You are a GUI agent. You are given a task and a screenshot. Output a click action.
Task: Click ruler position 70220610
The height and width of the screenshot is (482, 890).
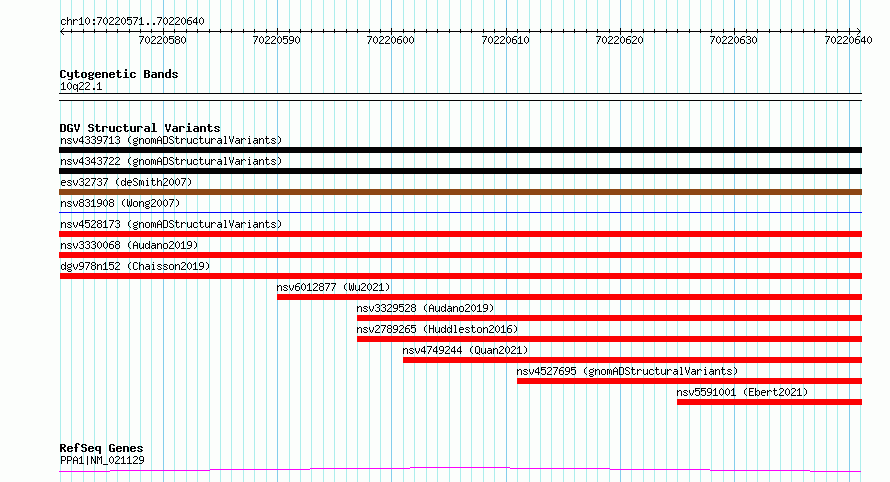point(505,40)
